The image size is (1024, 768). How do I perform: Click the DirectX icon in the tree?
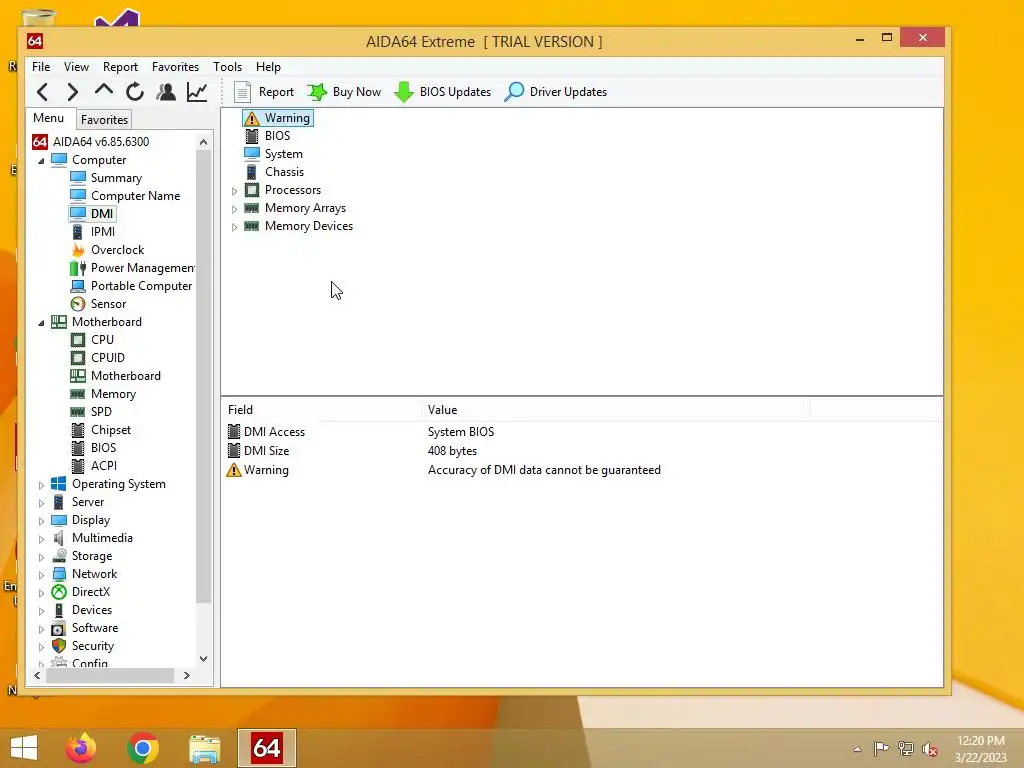[x=59, y=592]
